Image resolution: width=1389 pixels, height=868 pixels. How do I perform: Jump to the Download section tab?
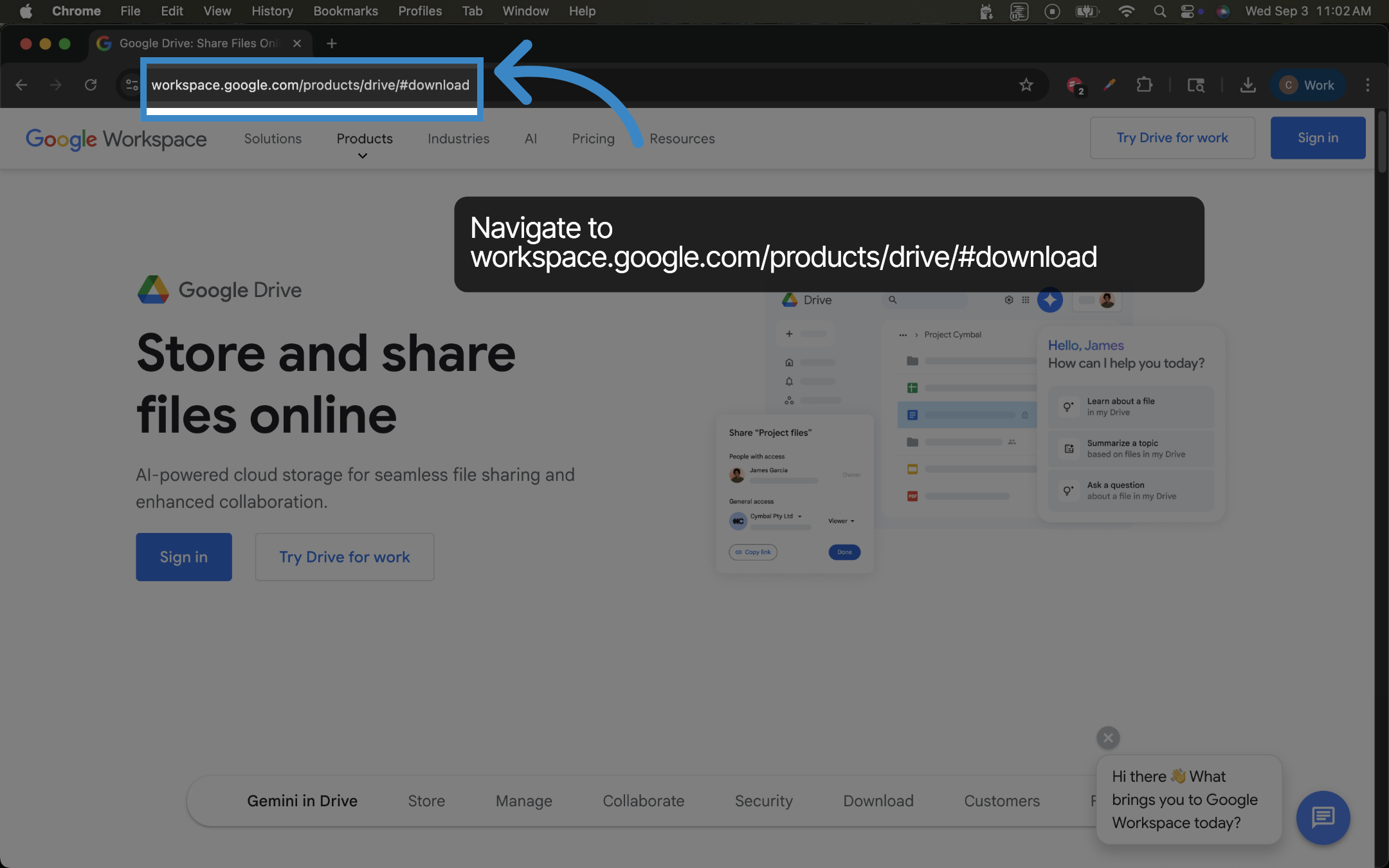[x=878, y=800]
